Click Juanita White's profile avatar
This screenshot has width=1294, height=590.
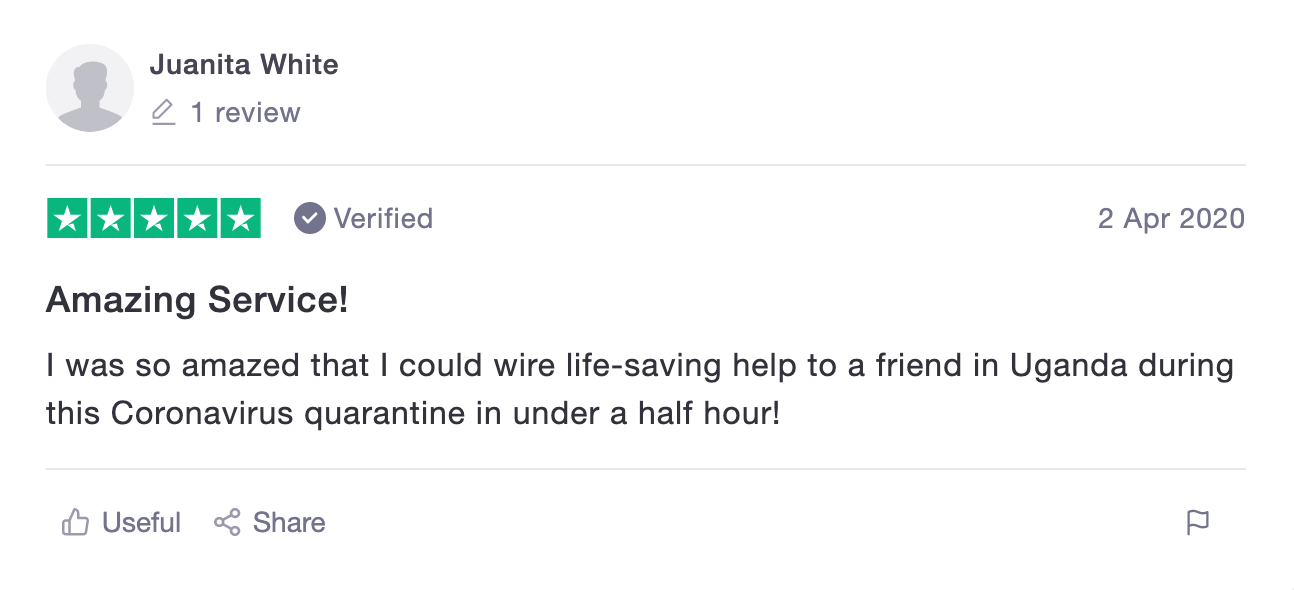90,88
